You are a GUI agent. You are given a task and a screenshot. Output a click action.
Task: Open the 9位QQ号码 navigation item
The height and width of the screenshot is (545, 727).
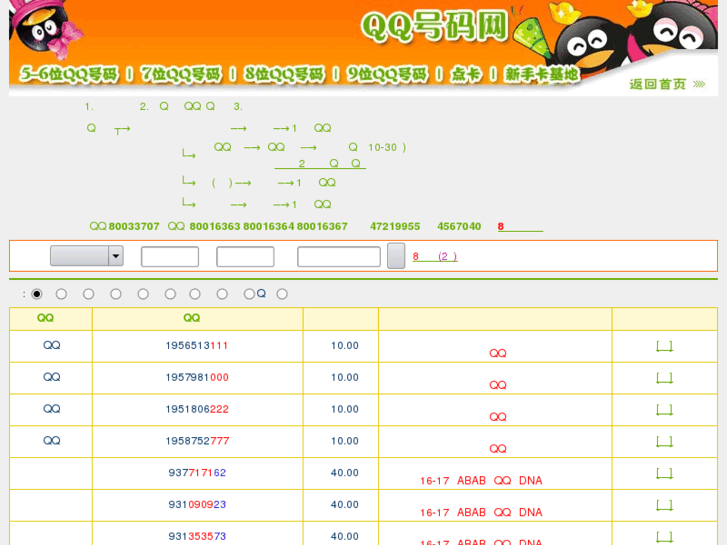pos(388,74)
